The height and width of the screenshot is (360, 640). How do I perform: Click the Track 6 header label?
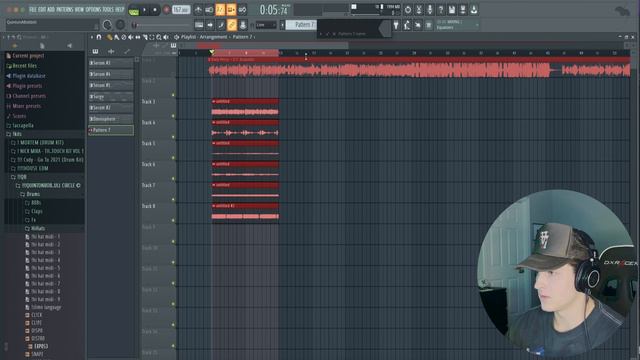pyautogui.click(x=149, y=164)
